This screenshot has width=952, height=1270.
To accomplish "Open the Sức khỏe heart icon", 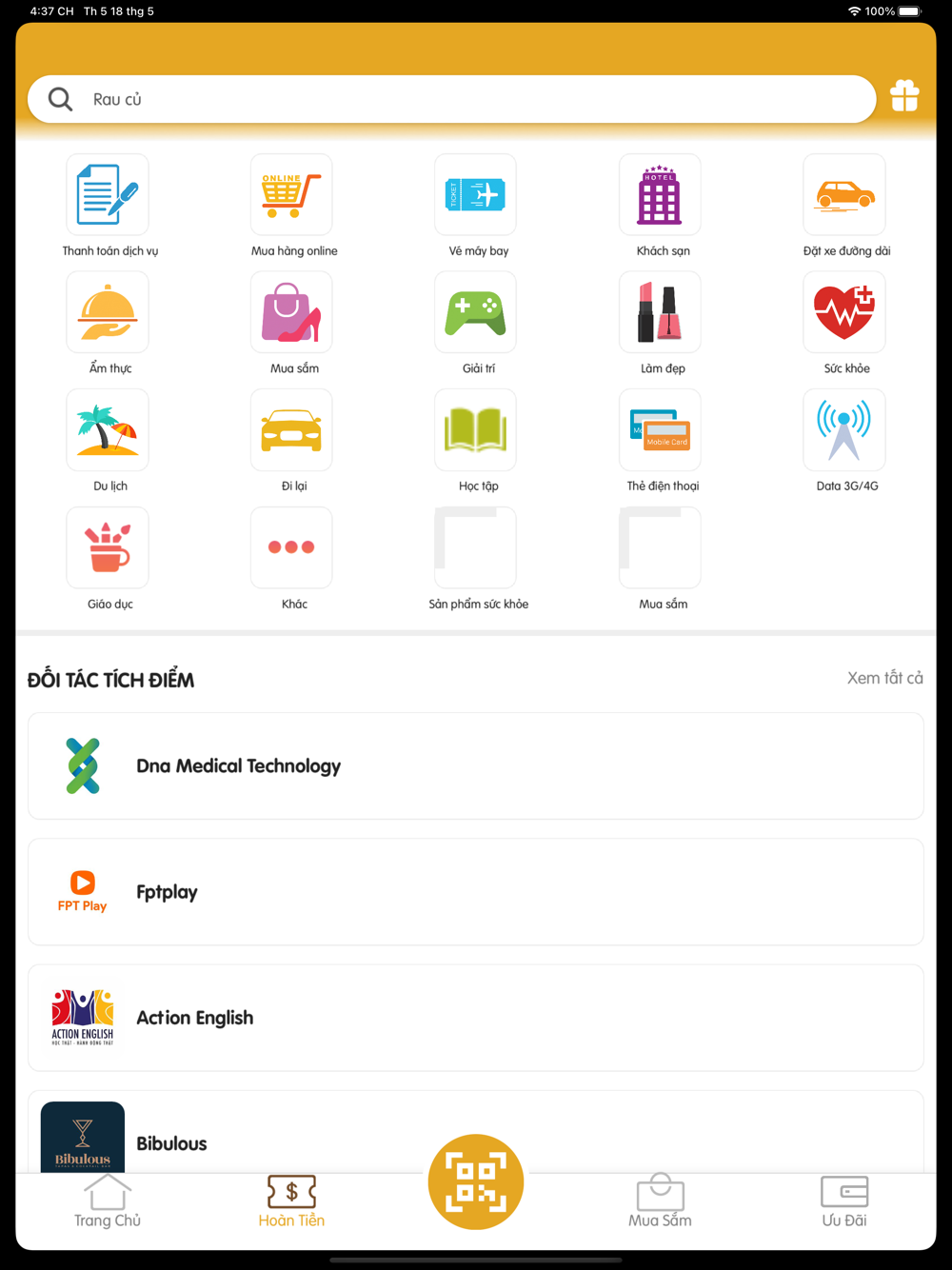I will tap(844, 312).
